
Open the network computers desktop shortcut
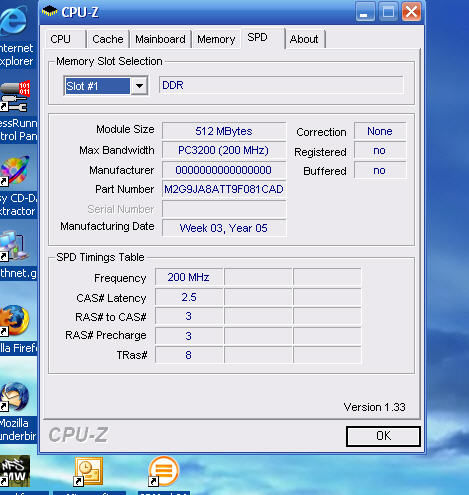[x=13, y=246]
